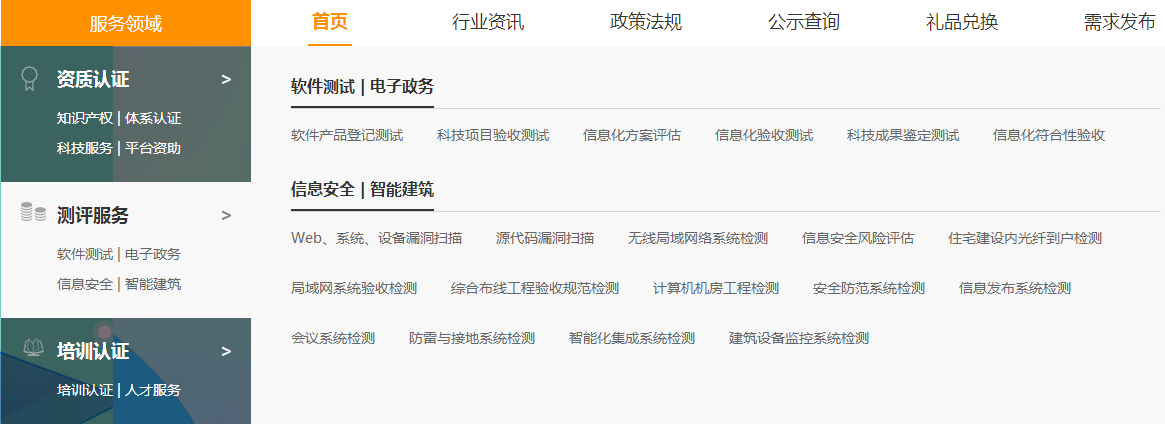Select the 源代码漏洞扫描 link
1165x424 pixels.
click(x=545, y=238)
